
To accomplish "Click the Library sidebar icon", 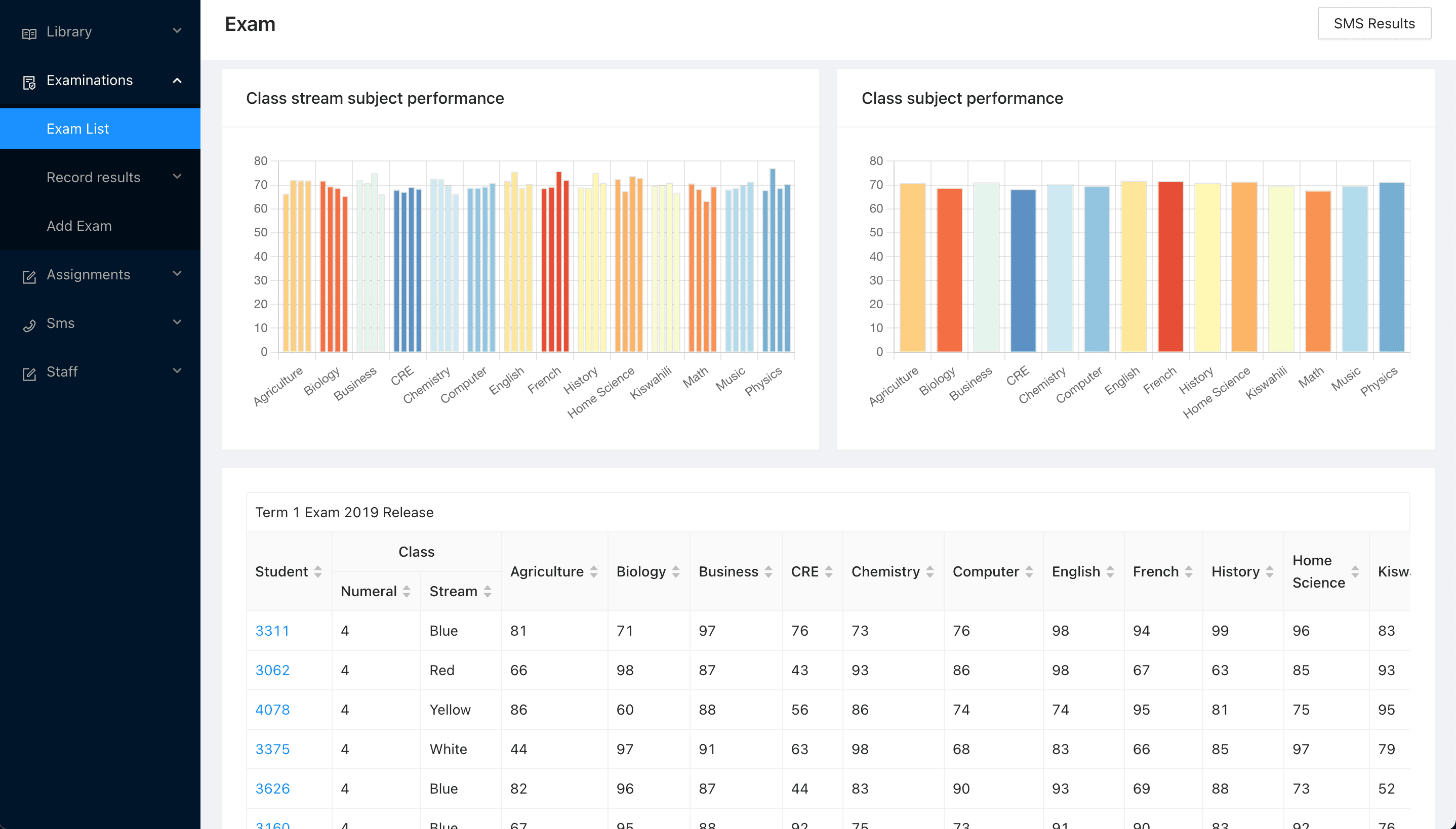I will (x=30, y=30).
